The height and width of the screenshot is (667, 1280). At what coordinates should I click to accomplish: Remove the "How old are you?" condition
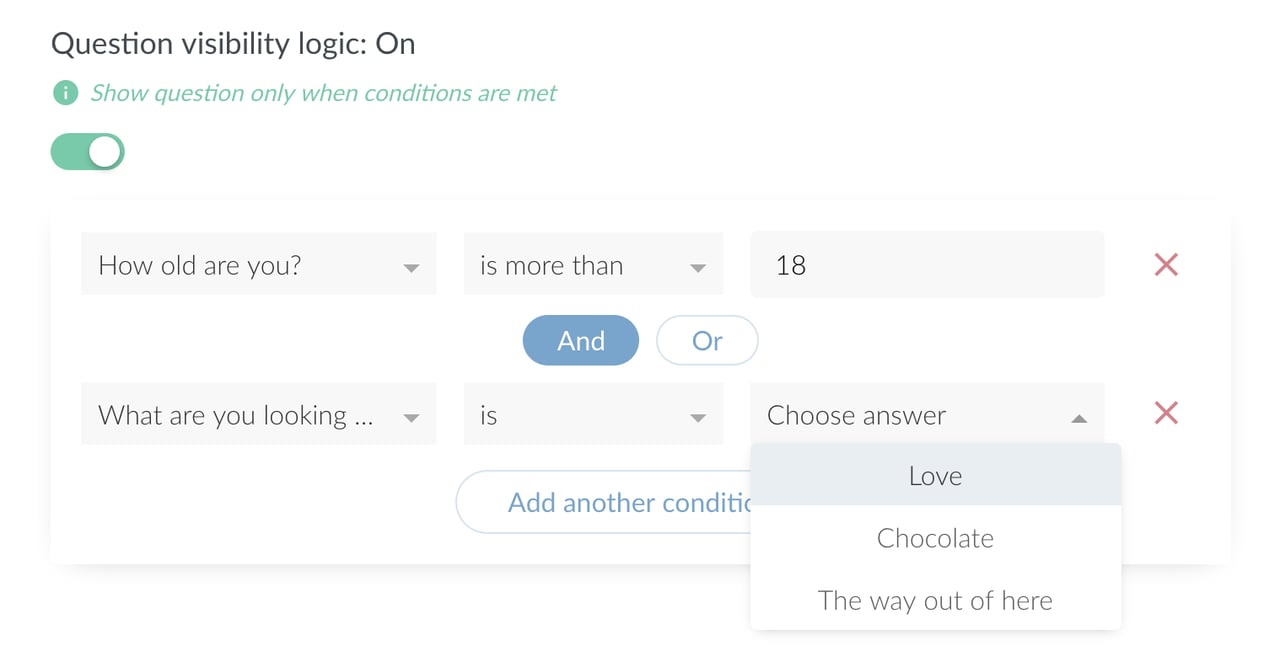point(1165,264)
